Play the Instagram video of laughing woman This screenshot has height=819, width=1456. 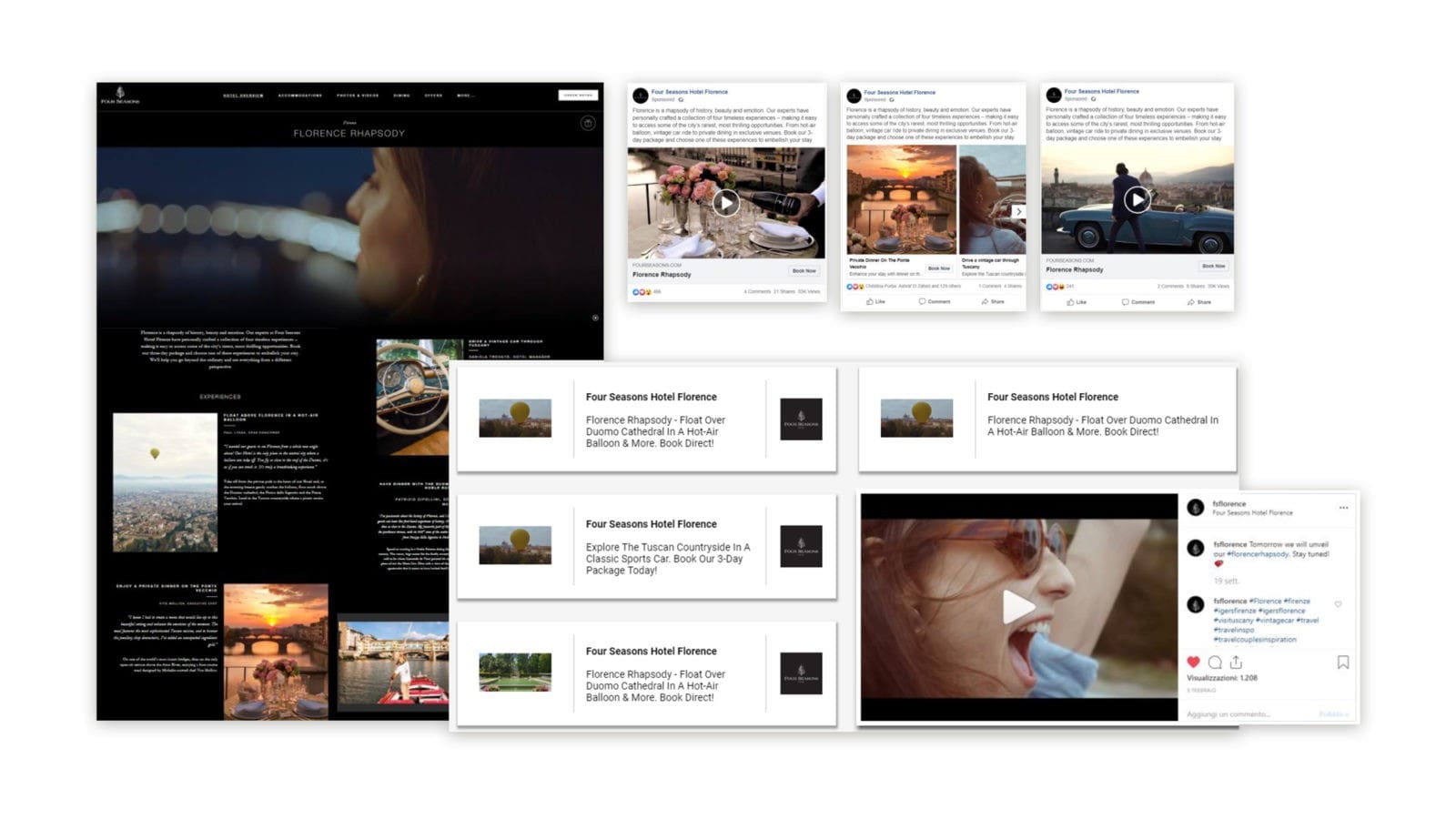click(x=1018, y=607)
